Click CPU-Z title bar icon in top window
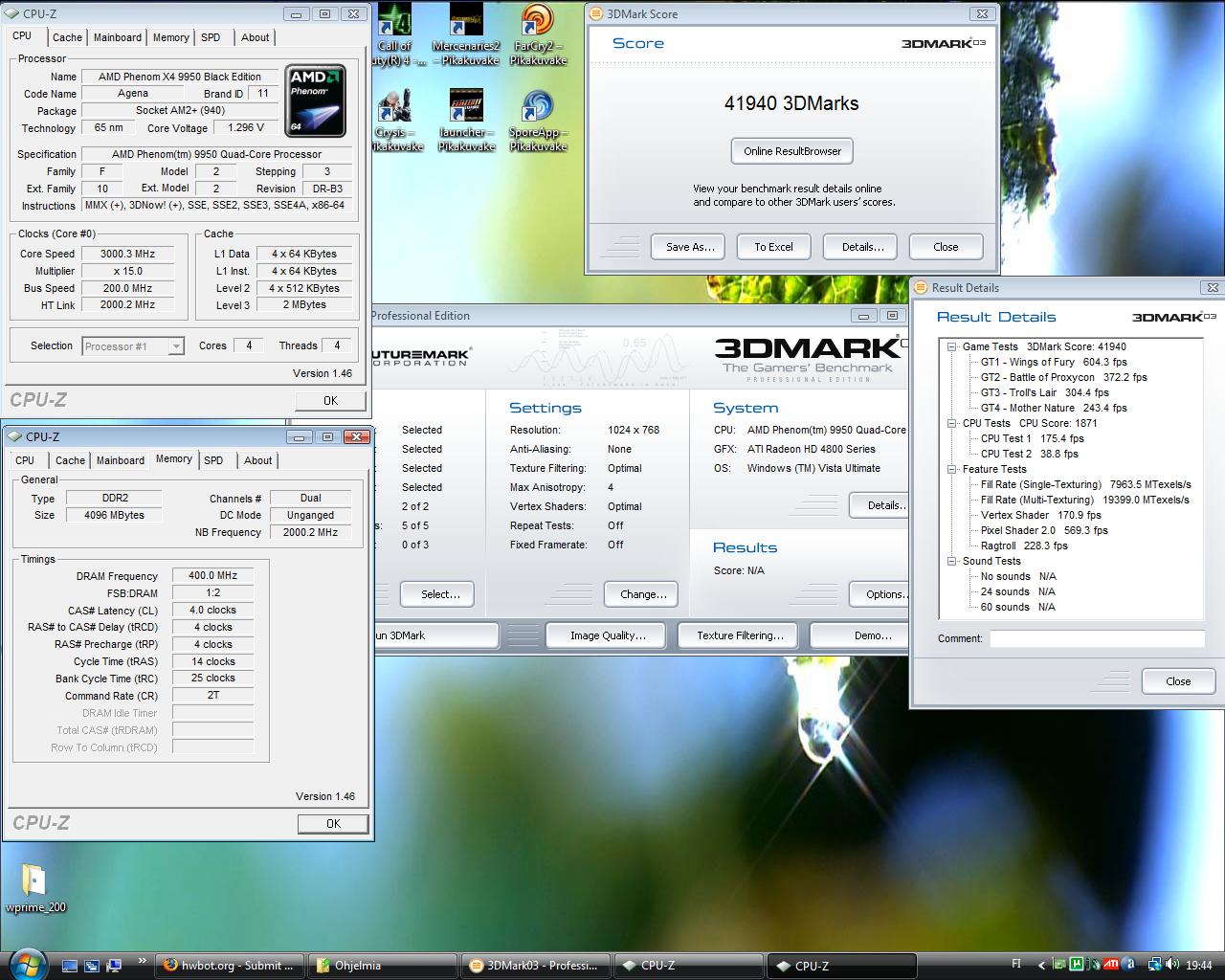 coord(12,13)
